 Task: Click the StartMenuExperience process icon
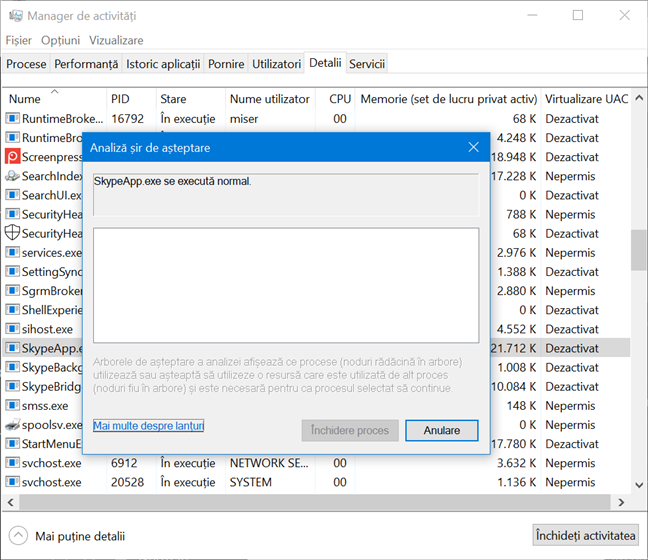[x=12, y=443]
